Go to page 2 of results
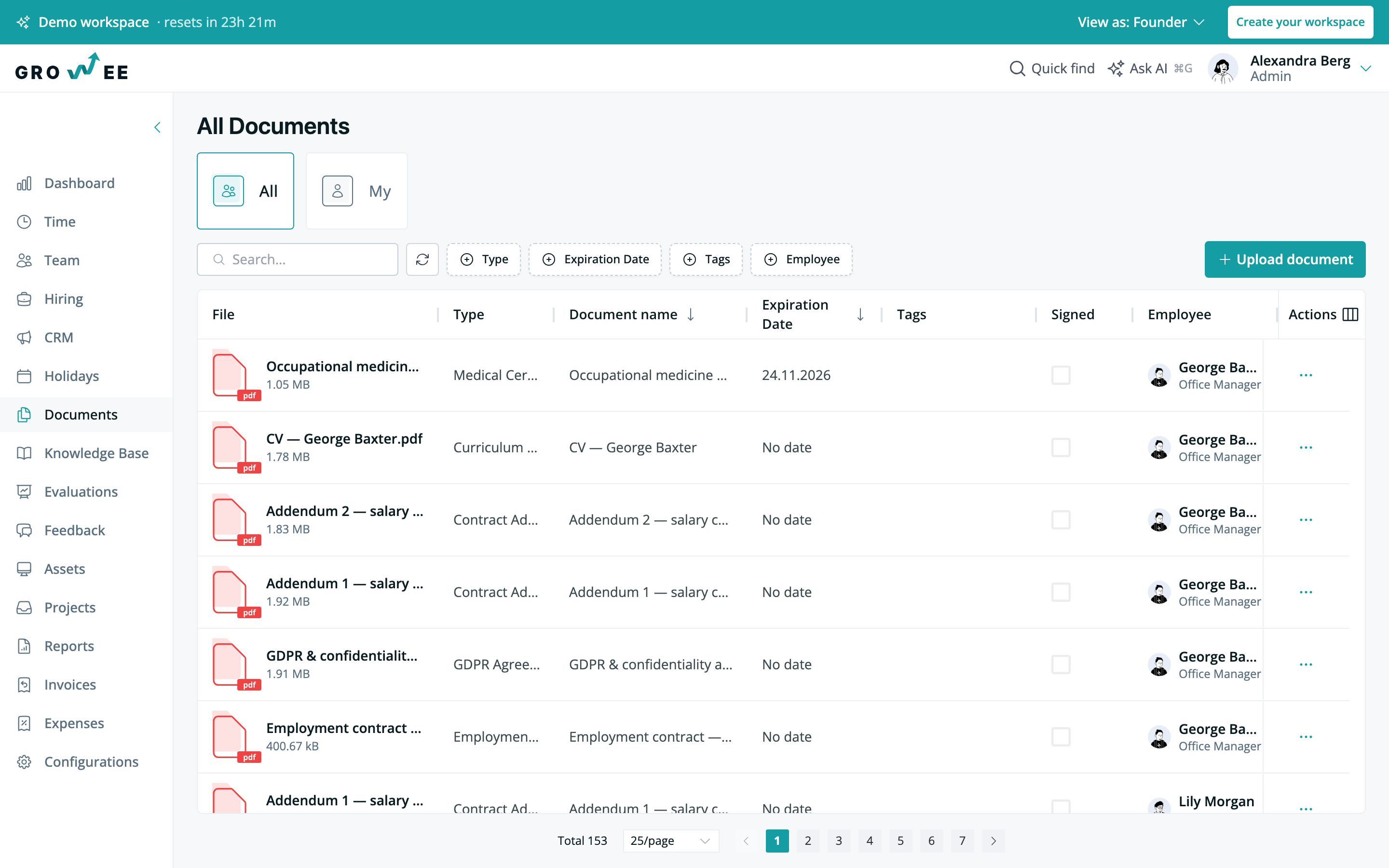Screen dimensions: 1389x868 (x=807, y=841)
